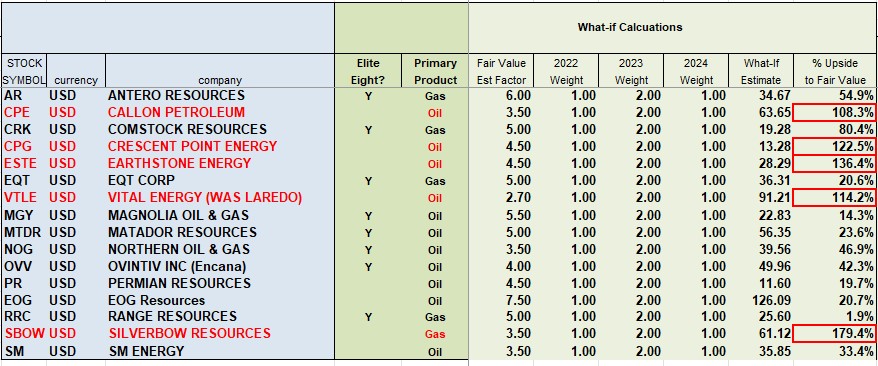This screenshot has height=366, width=878.
Task: Select the % Upside to Fair Value header
Action: pyautogui.click(x=835, y=71)
